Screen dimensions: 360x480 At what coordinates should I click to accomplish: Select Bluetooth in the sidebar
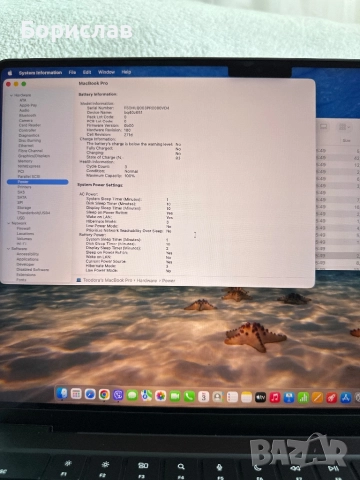(x=28, y=115)
